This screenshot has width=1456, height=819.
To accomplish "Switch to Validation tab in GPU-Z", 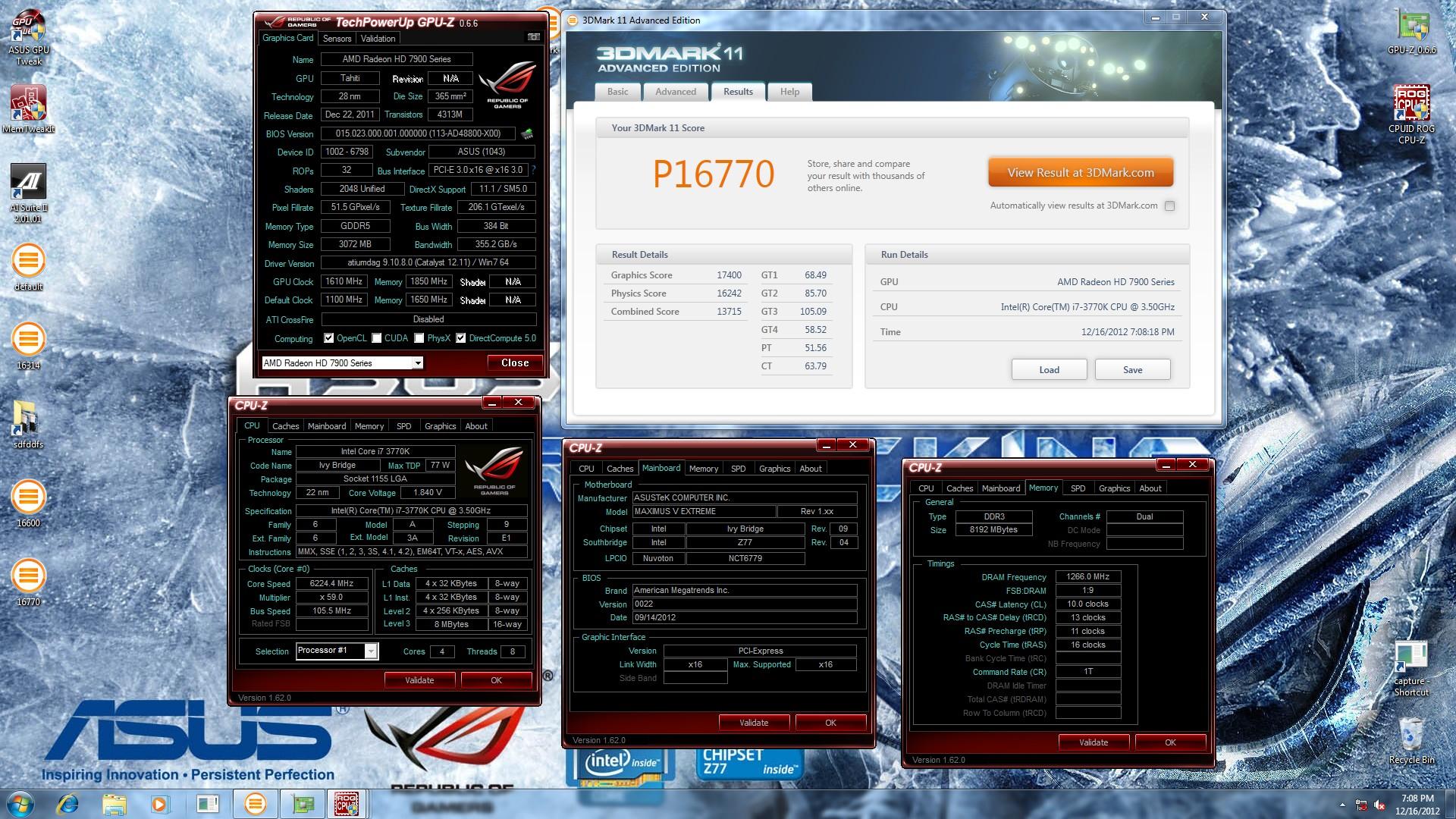I will coord(378,39).
